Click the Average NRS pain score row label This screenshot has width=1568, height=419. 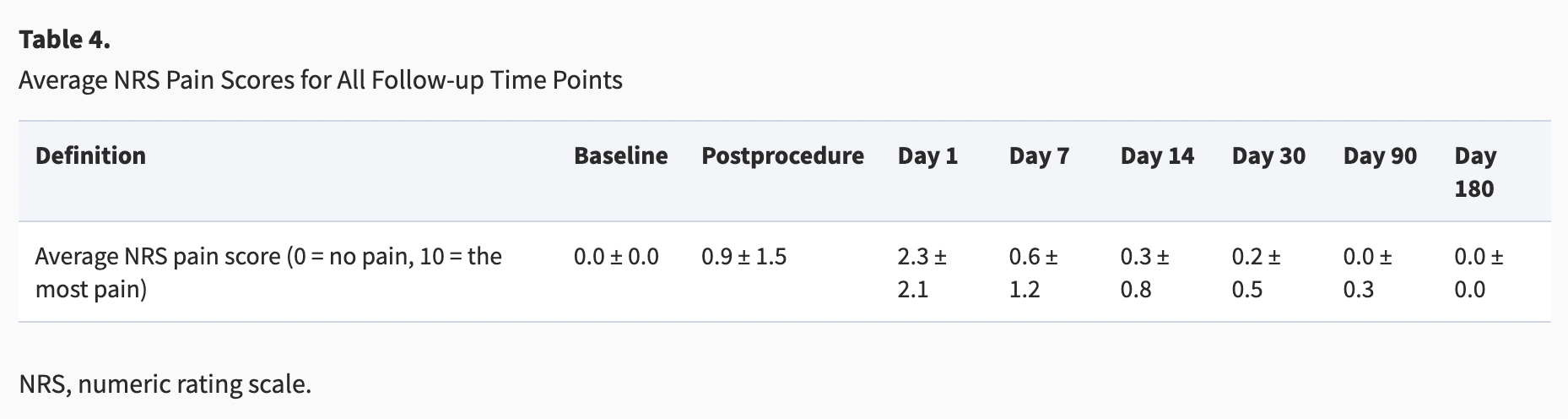268,272
